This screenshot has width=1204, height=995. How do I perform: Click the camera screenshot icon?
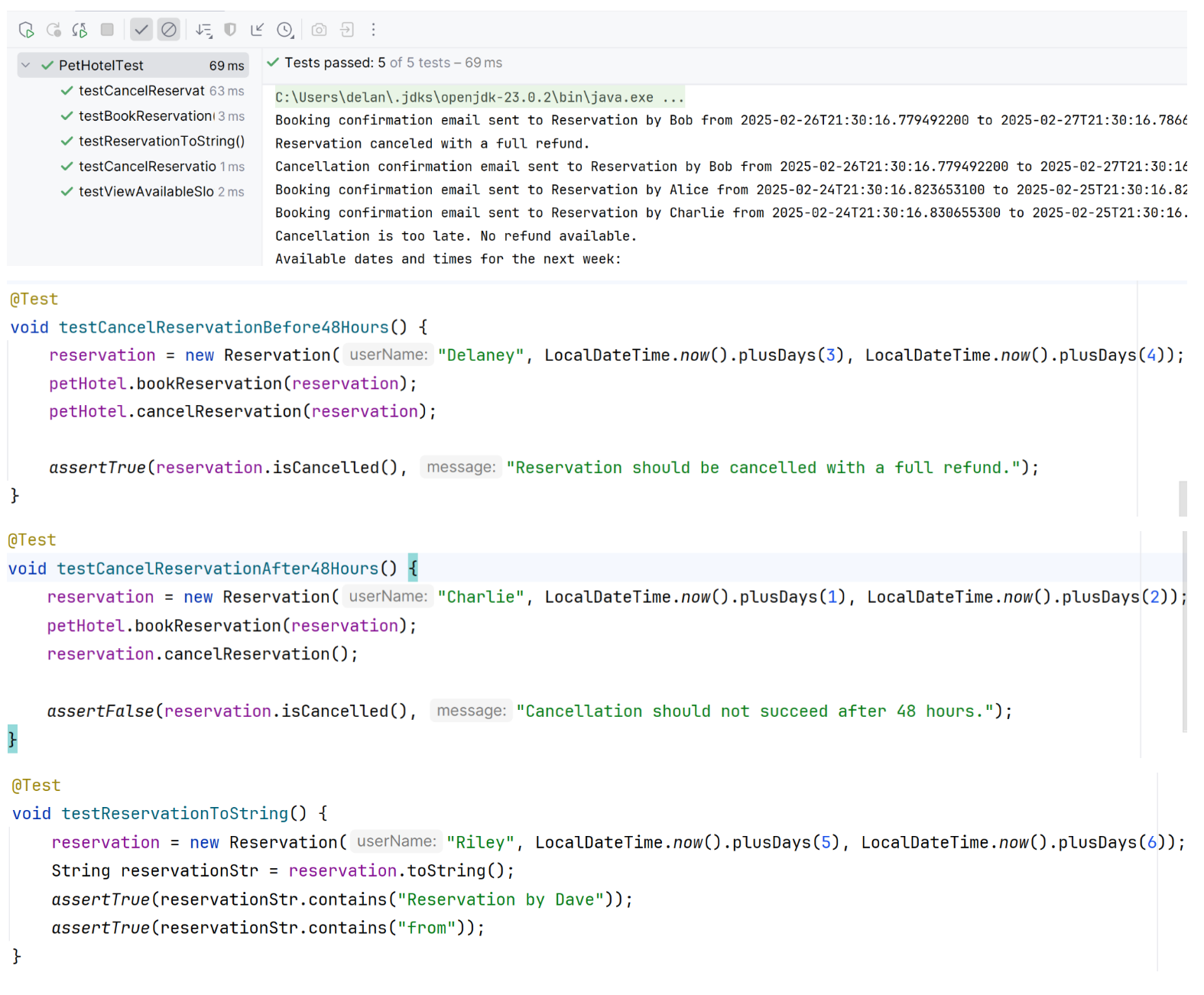click(x=320, y=30)
